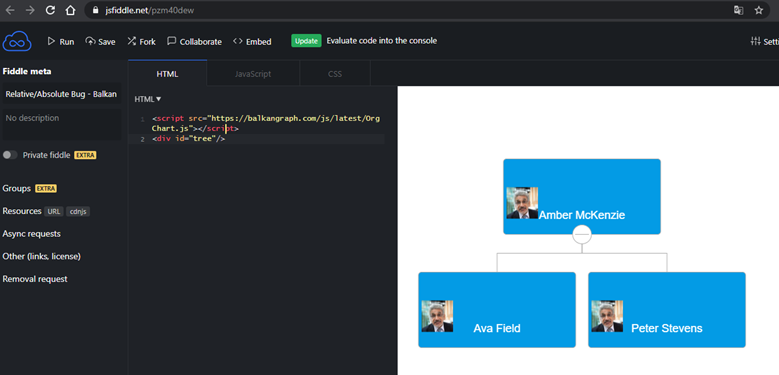Image resolution: width=779 pixels, height=375 pixels.
Task: Click Ava Field's photo thumbnail
Action: click(437, 316)
